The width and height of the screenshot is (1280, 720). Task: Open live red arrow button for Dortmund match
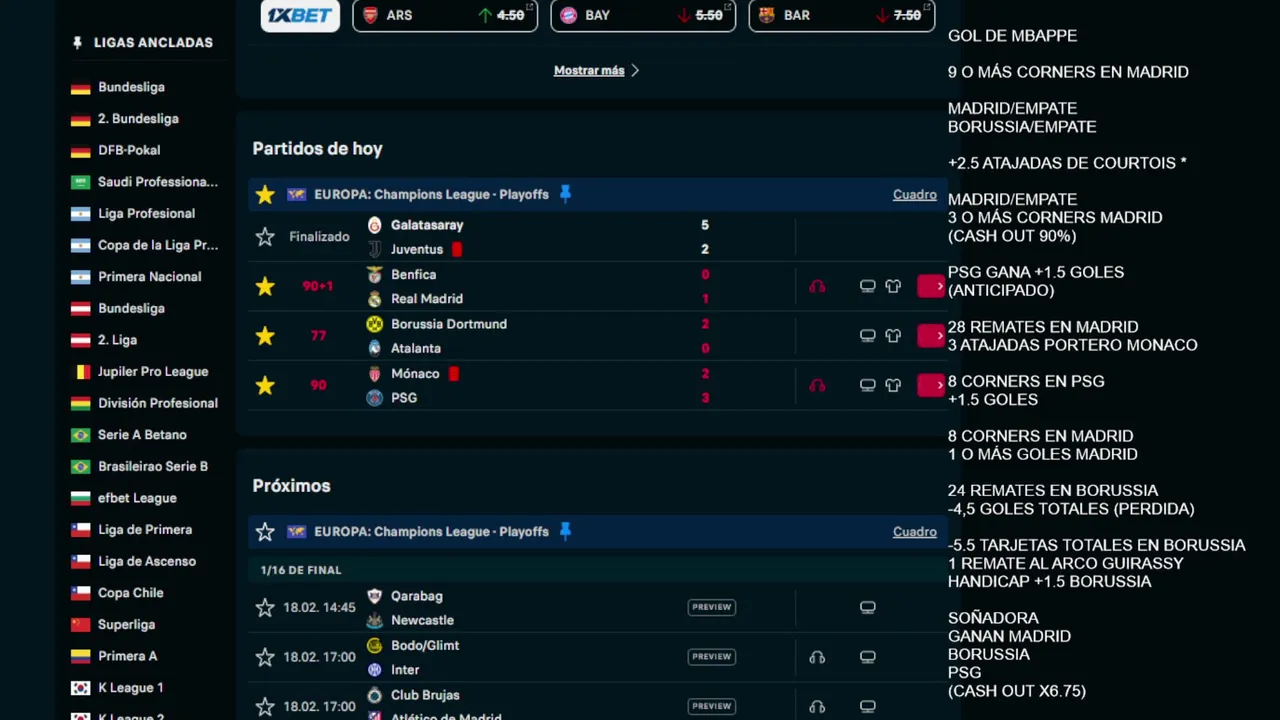[930, 336]
